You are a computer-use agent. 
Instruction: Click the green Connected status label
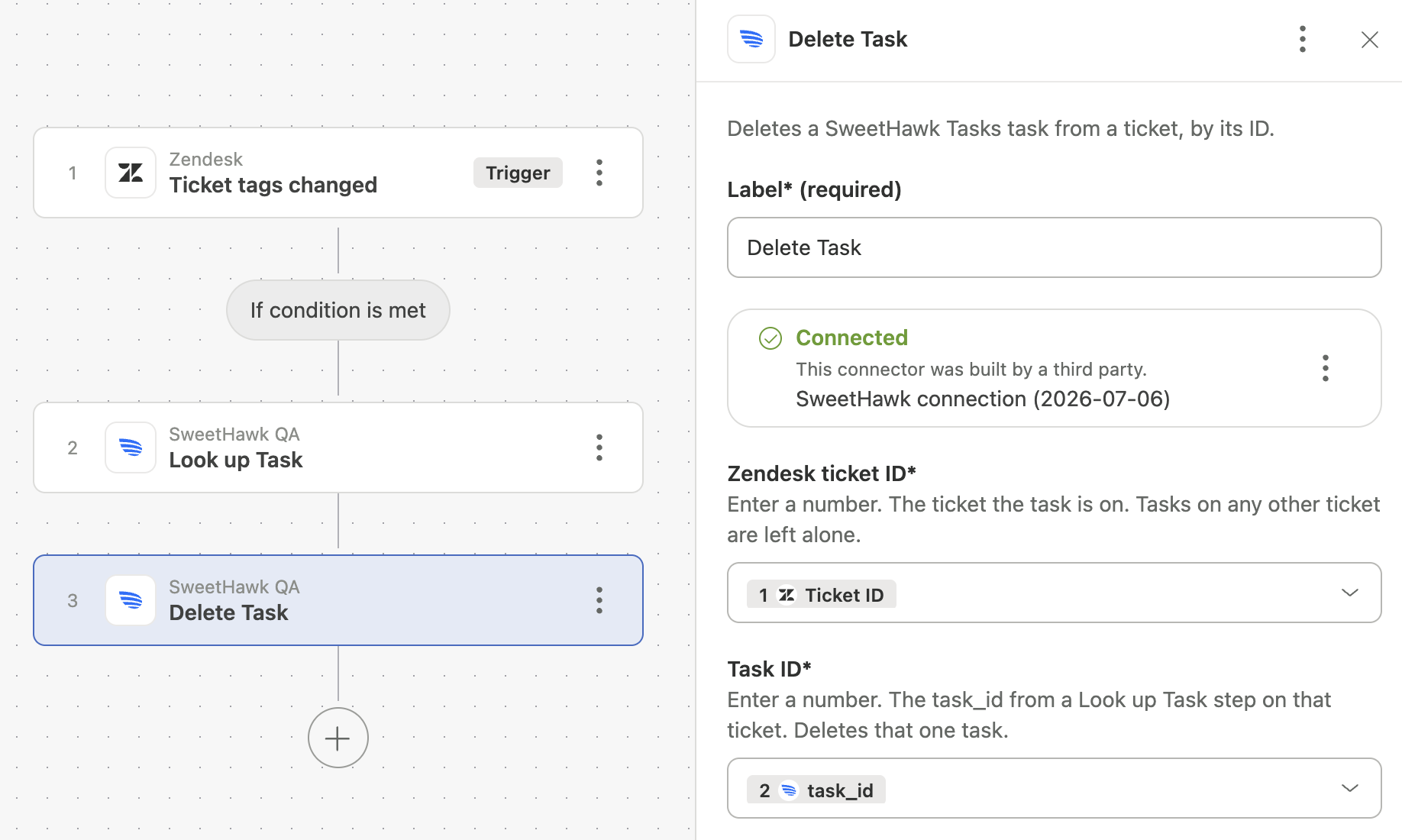coord(851,338)
